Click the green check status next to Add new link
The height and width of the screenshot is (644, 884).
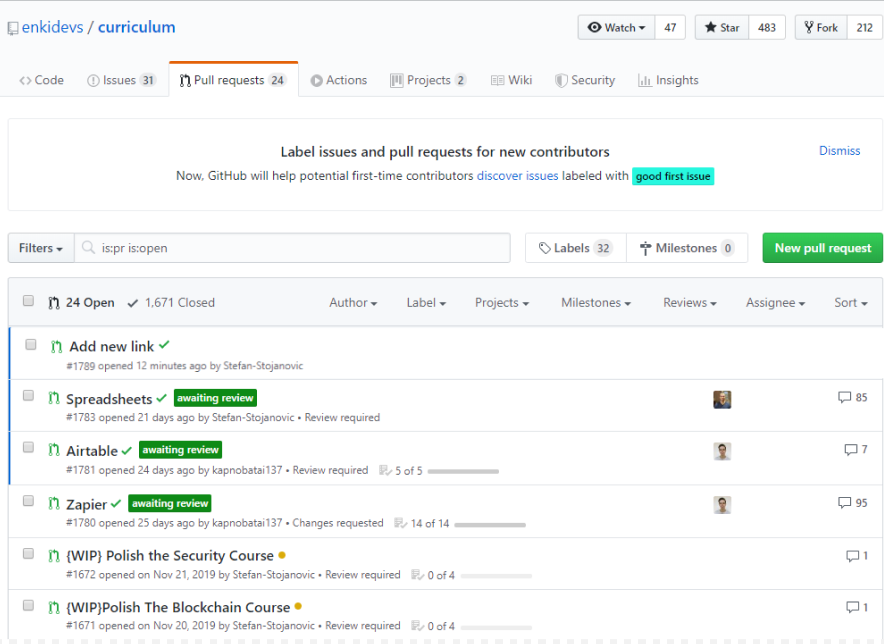pos(165,345)
